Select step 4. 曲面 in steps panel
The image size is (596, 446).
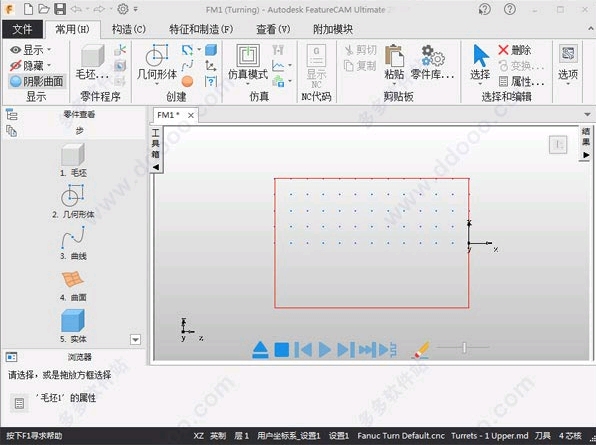click(73, 285)
